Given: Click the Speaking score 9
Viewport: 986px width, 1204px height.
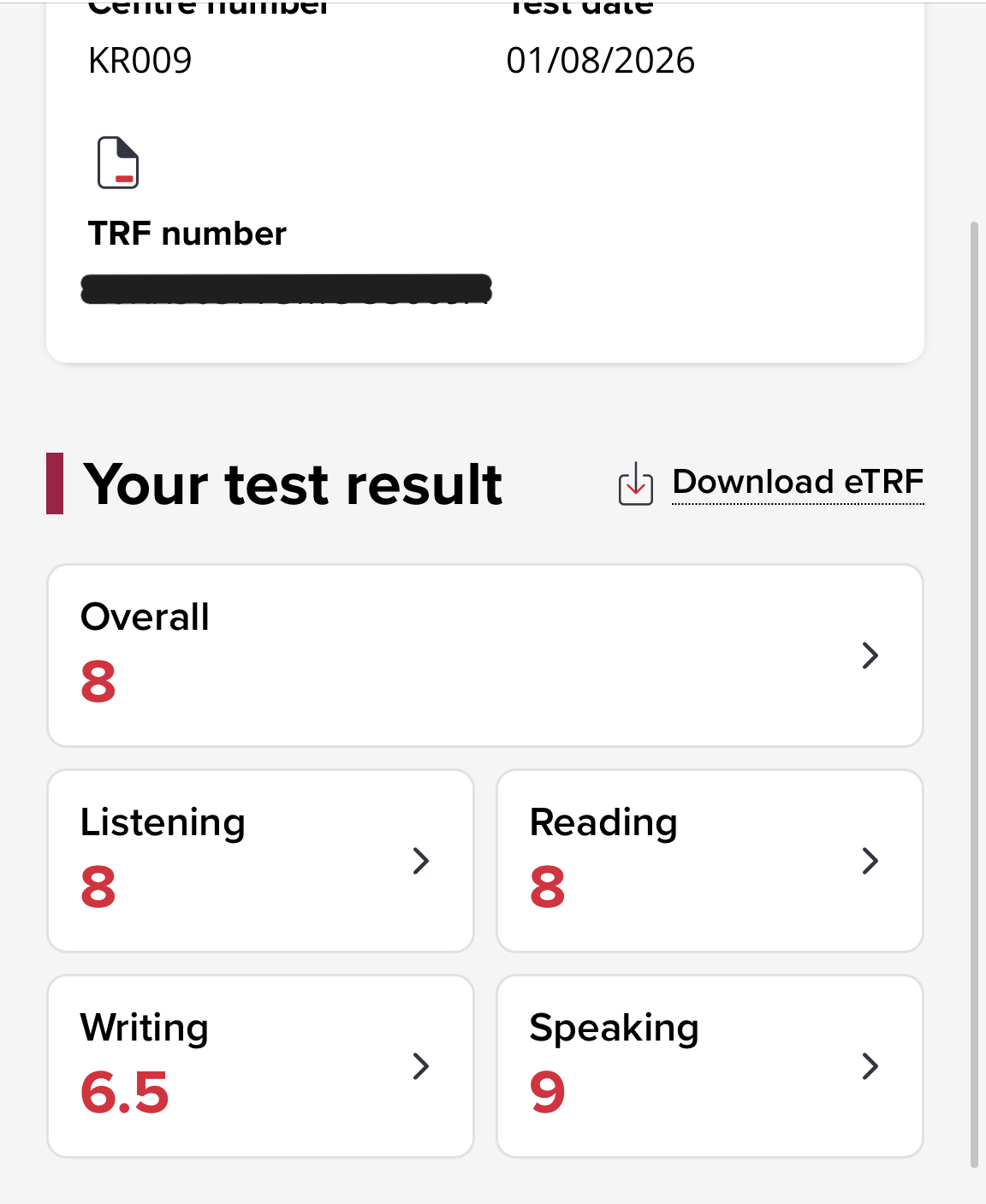Looking at the screenshot, I should point(548,1093).
